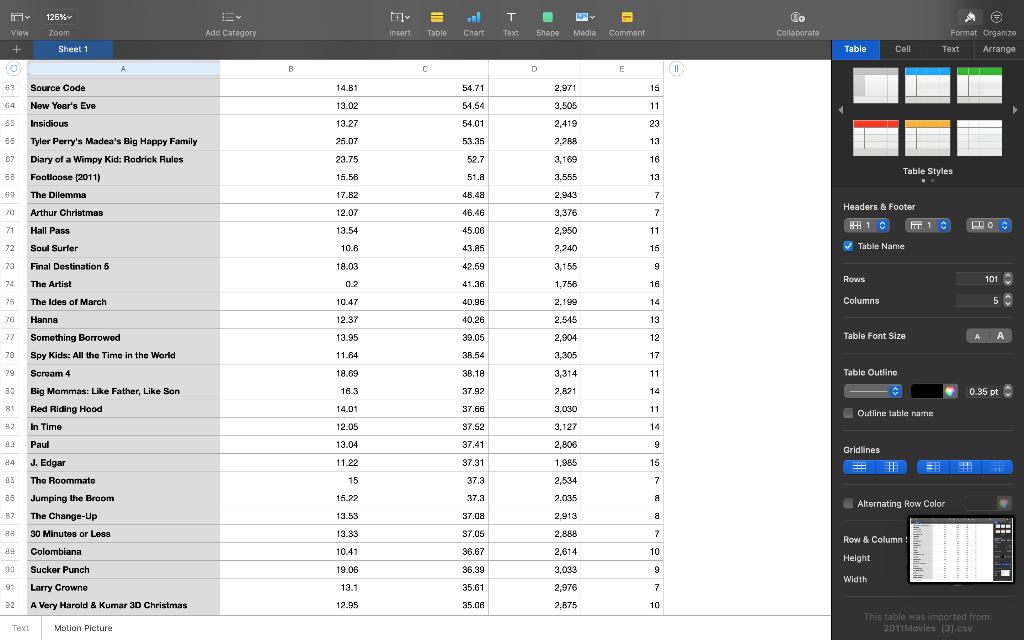The width and height of the screenshot is (1024, 640).
Task: Click the Motion Picture formula bar text
Action: [x=83, y=628]
